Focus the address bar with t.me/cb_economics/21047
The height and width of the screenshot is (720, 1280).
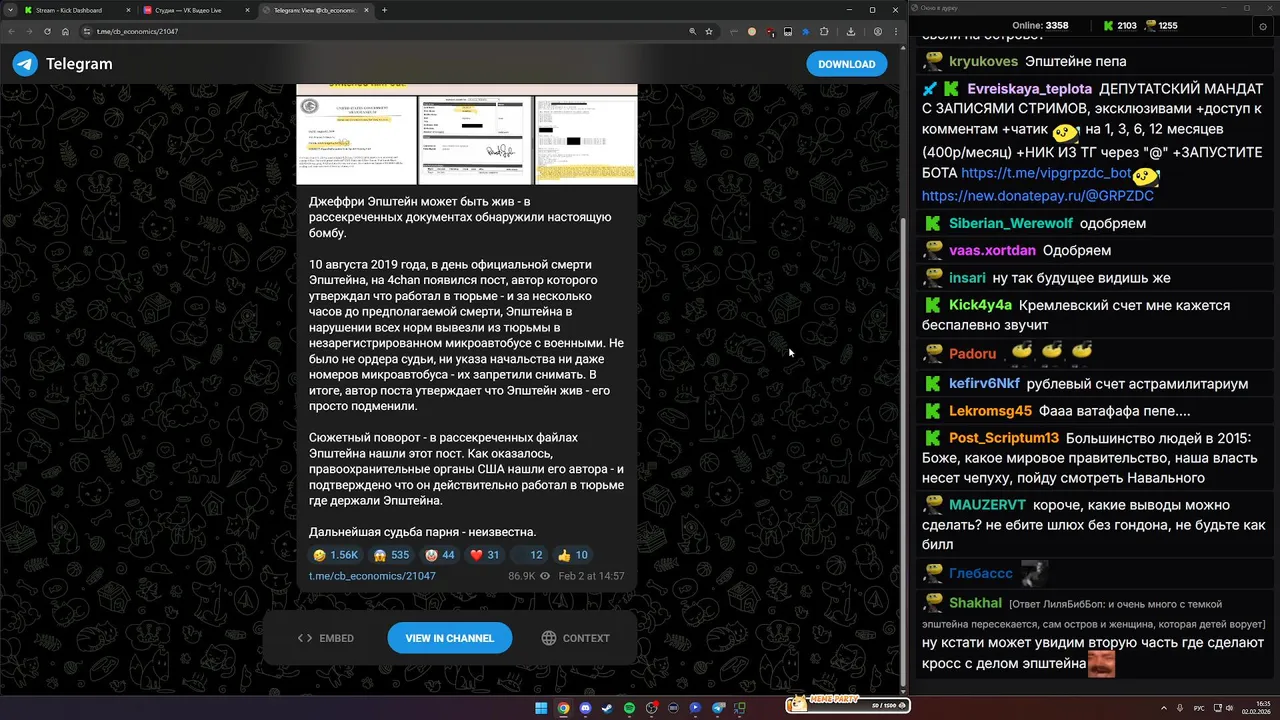coord(380,31)
